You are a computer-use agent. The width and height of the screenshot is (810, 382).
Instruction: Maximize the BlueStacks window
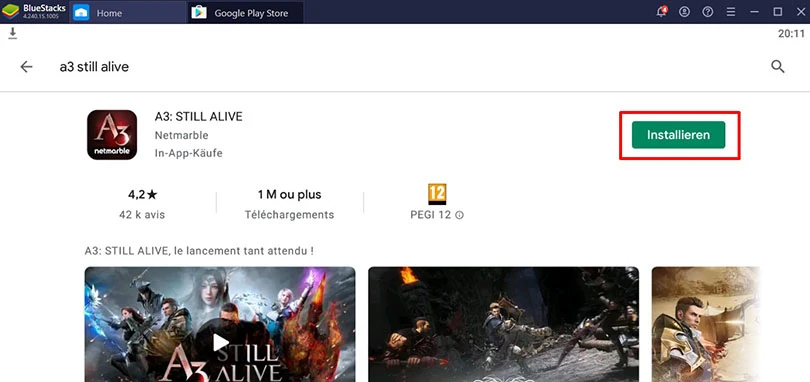[777, 11]
